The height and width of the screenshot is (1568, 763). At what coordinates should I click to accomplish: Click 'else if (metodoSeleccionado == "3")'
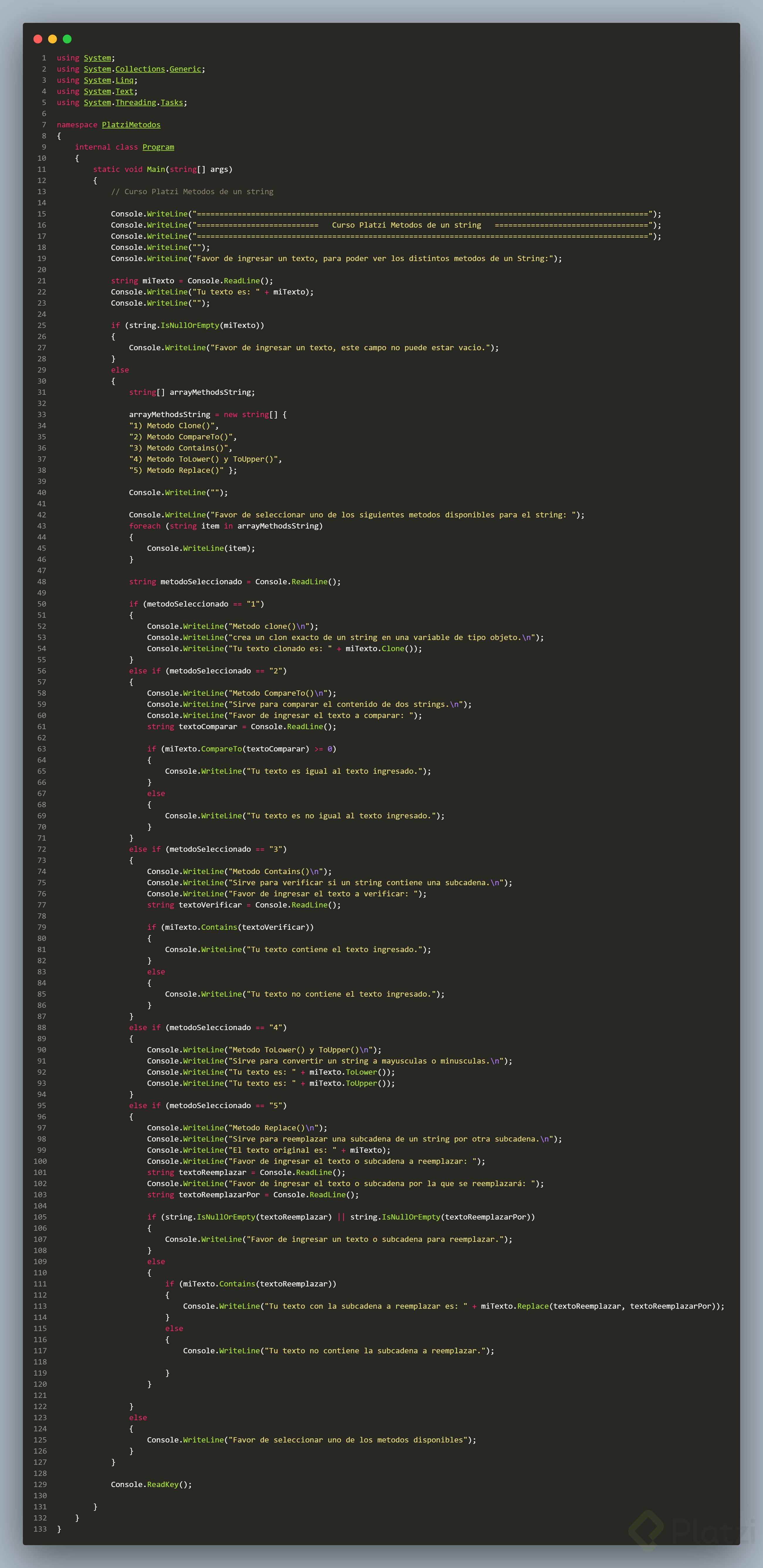point(208,849)
